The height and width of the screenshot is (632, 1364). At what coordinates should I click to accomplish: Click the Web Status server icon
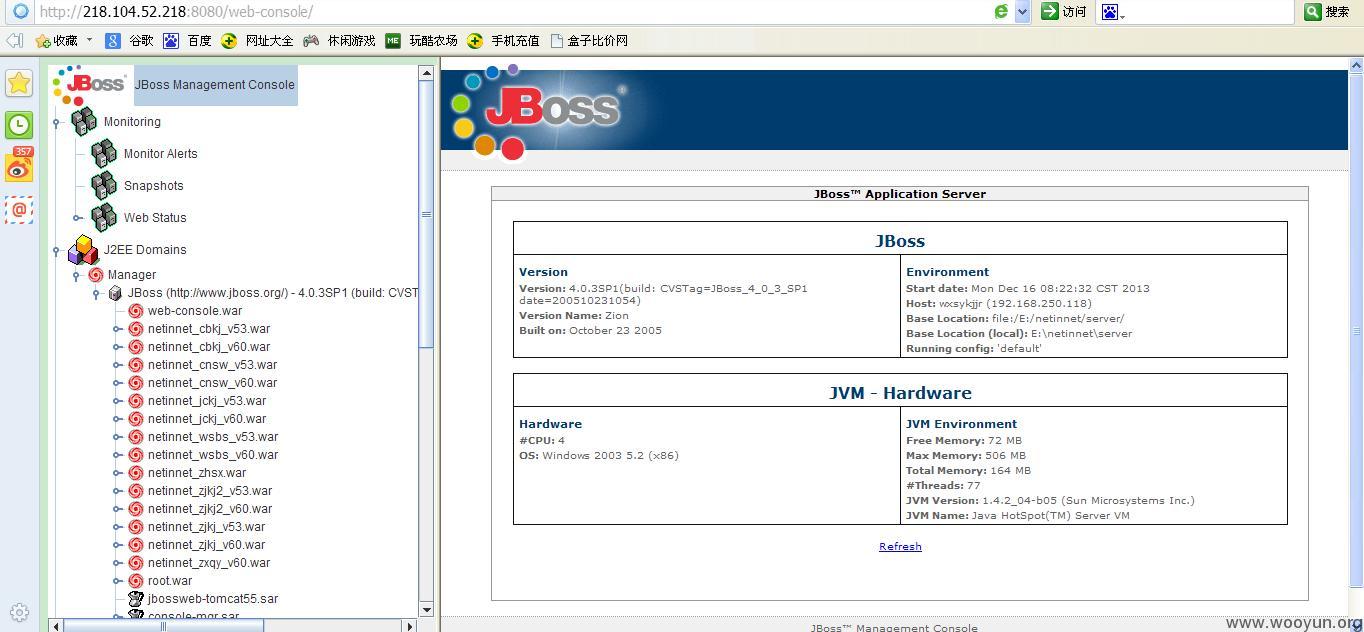click(104, 217)
